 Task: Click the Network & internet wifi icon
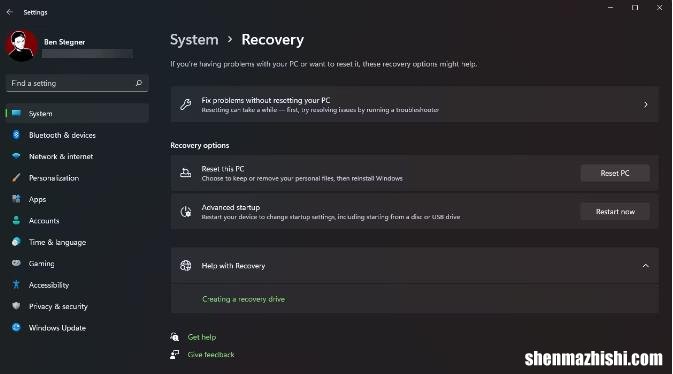click(16, 156)
